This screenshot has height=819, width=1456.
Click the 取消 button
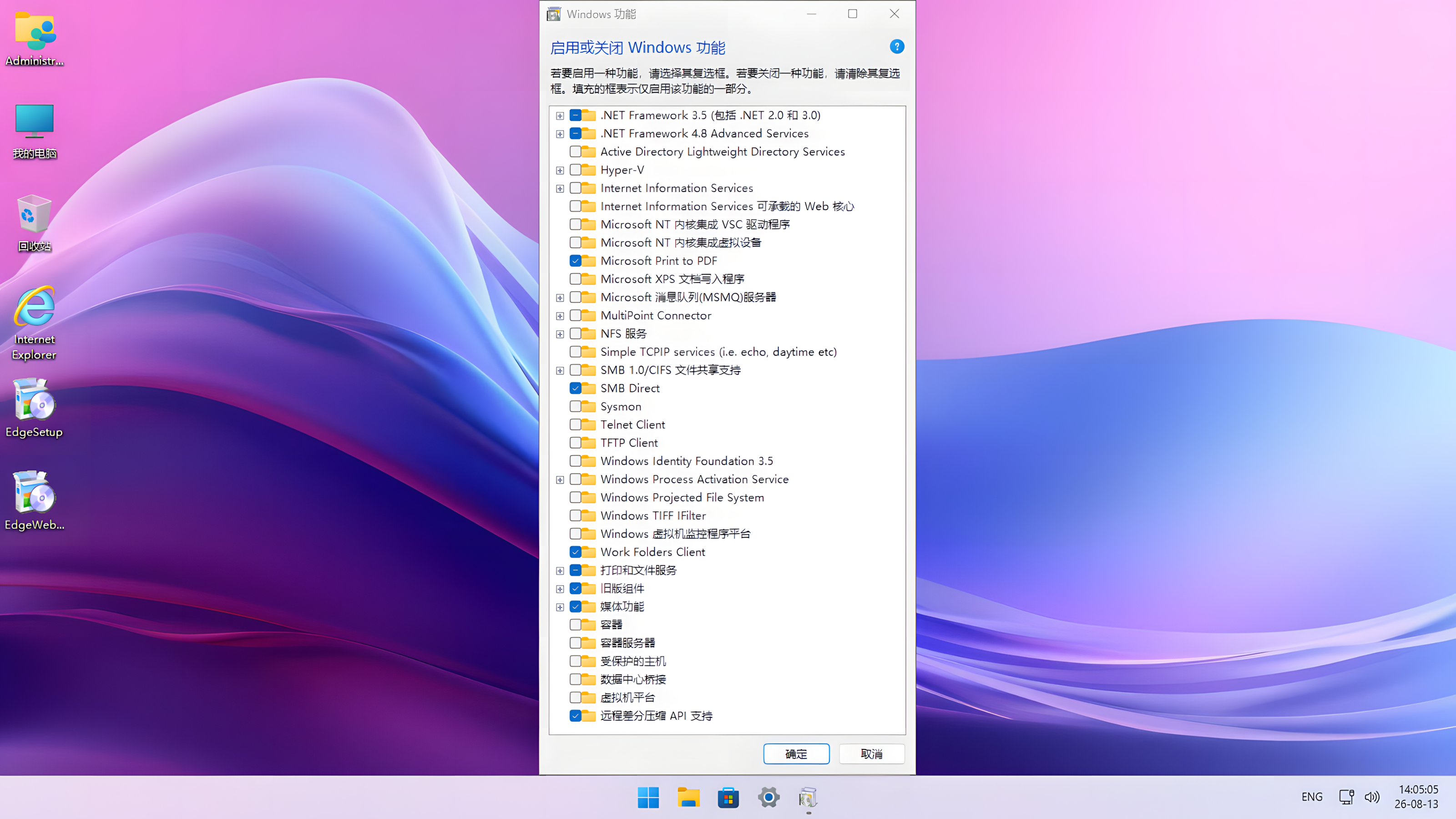(x=872, y=753)
